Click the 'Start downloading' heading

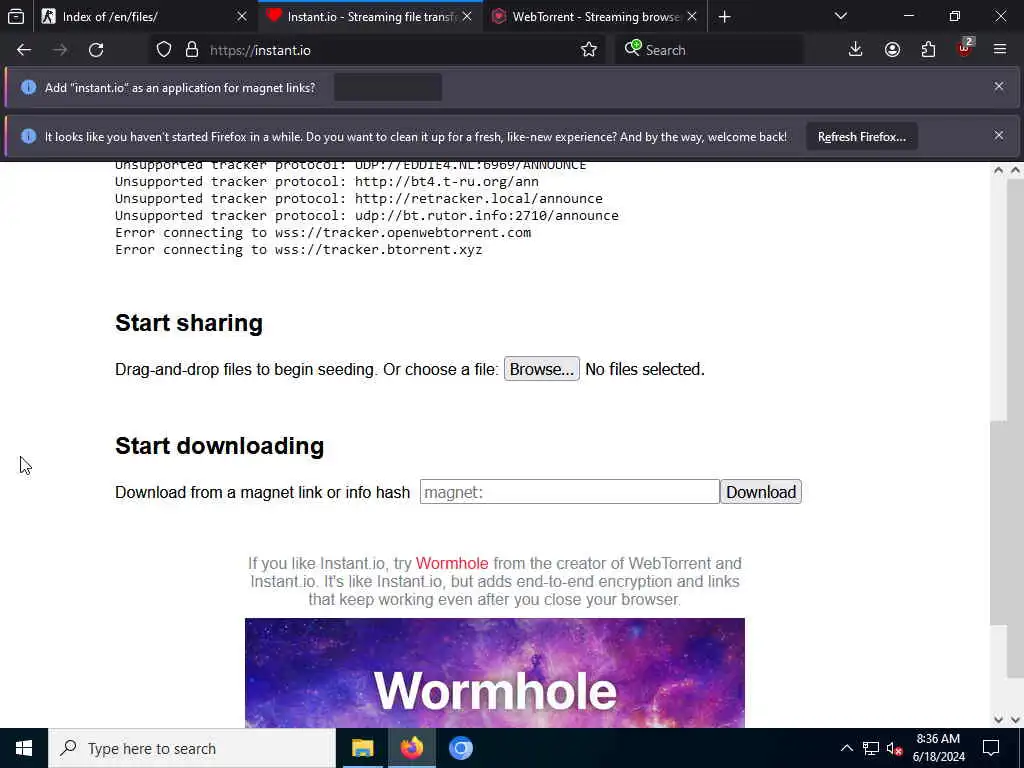click(219, 445)
